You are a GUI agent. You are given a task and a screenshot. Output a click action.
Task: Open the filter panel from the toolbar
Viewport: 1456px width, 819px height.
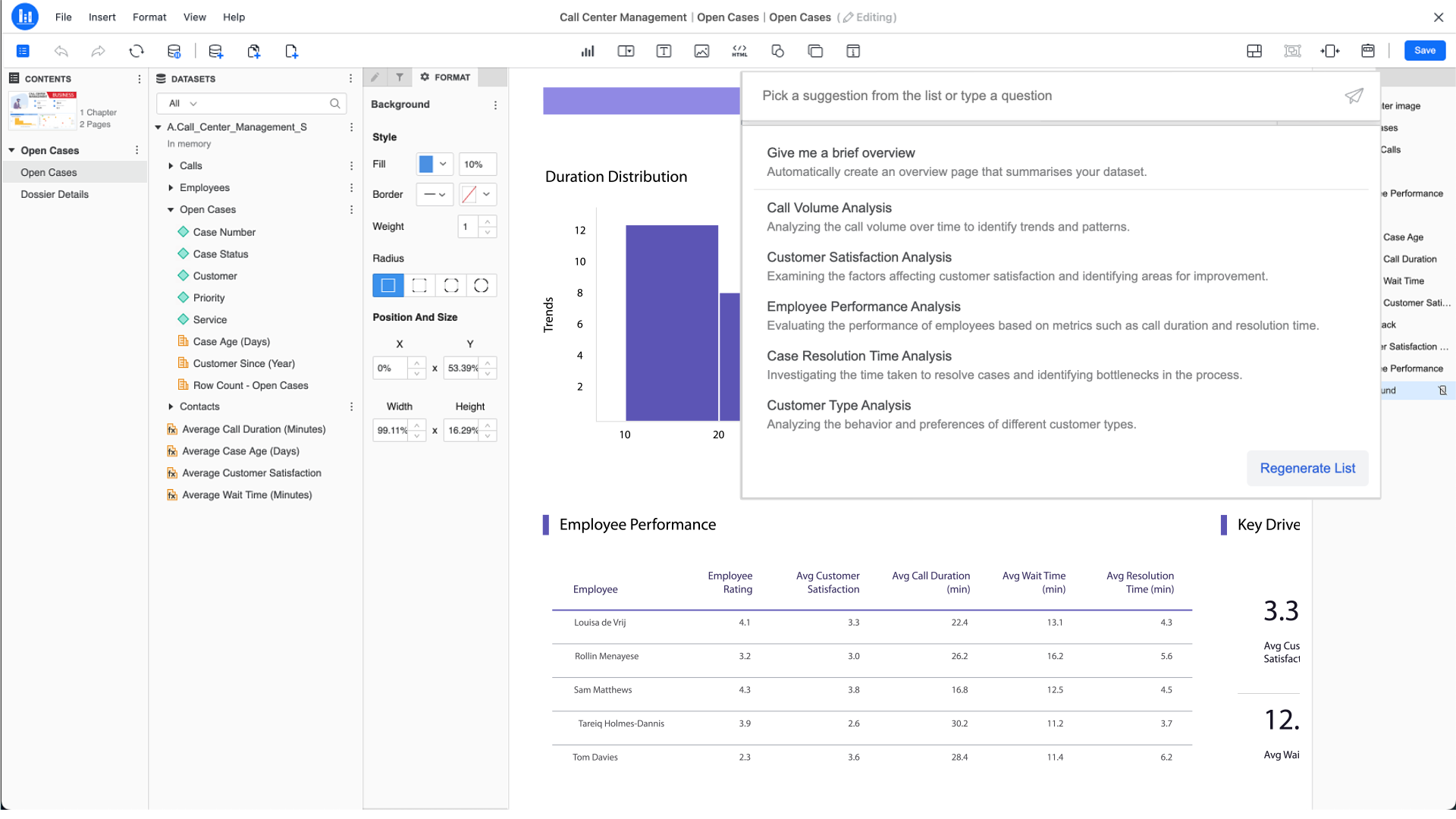click(x=400, y=77)
